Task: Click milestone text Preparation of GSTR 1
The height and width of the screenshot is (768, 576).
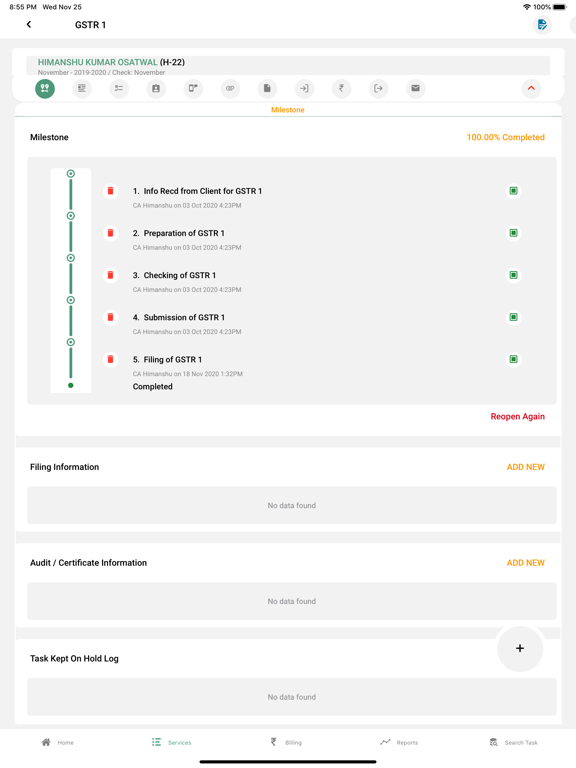Action: [184, 233]
